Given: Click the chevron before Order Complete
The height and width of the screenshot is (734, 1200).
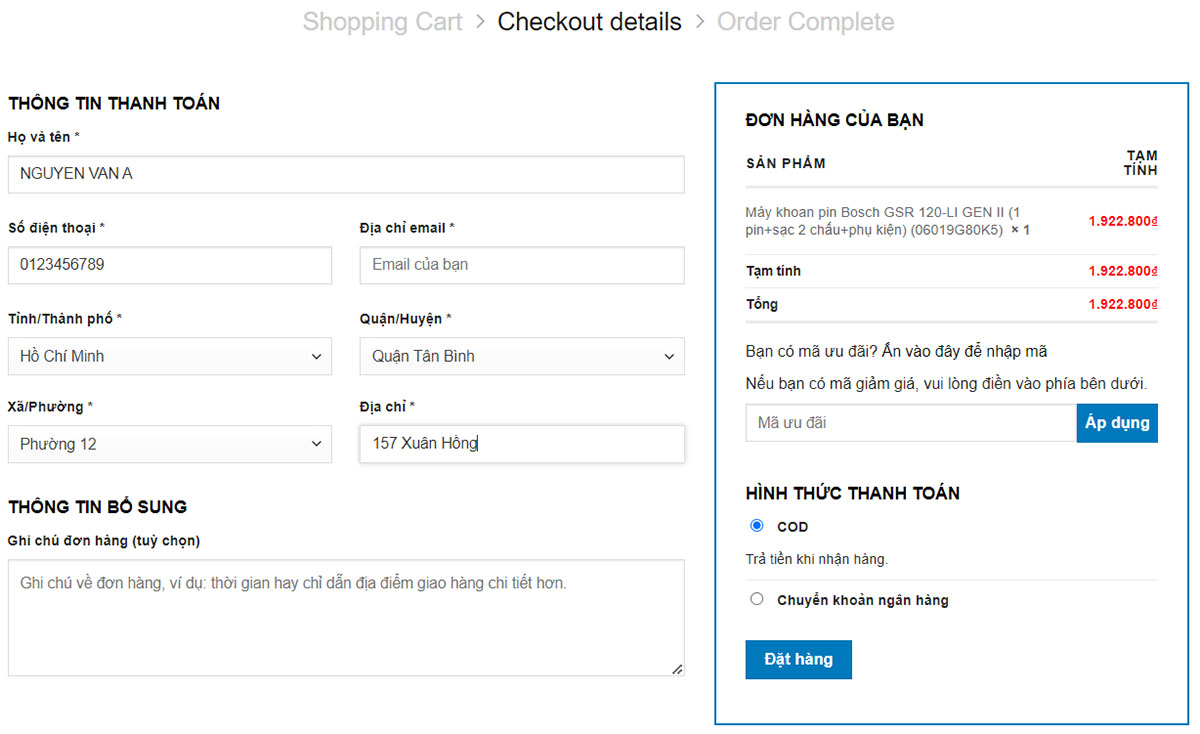Looking at the screenshot, I should (700, 22).
